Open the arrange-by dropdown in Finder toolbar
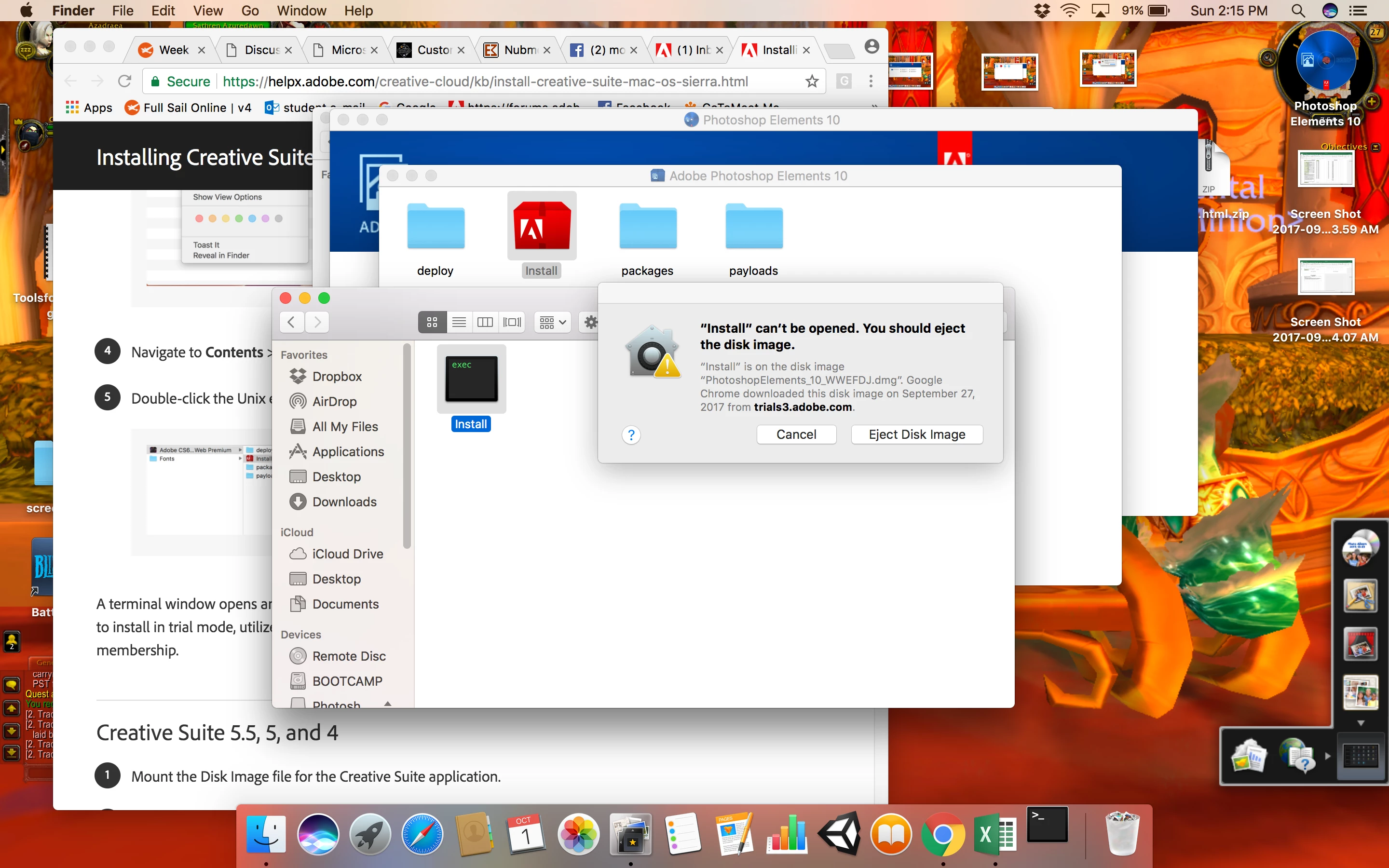The width and height of the screenshot is (1389, 868). click(553, 322)
